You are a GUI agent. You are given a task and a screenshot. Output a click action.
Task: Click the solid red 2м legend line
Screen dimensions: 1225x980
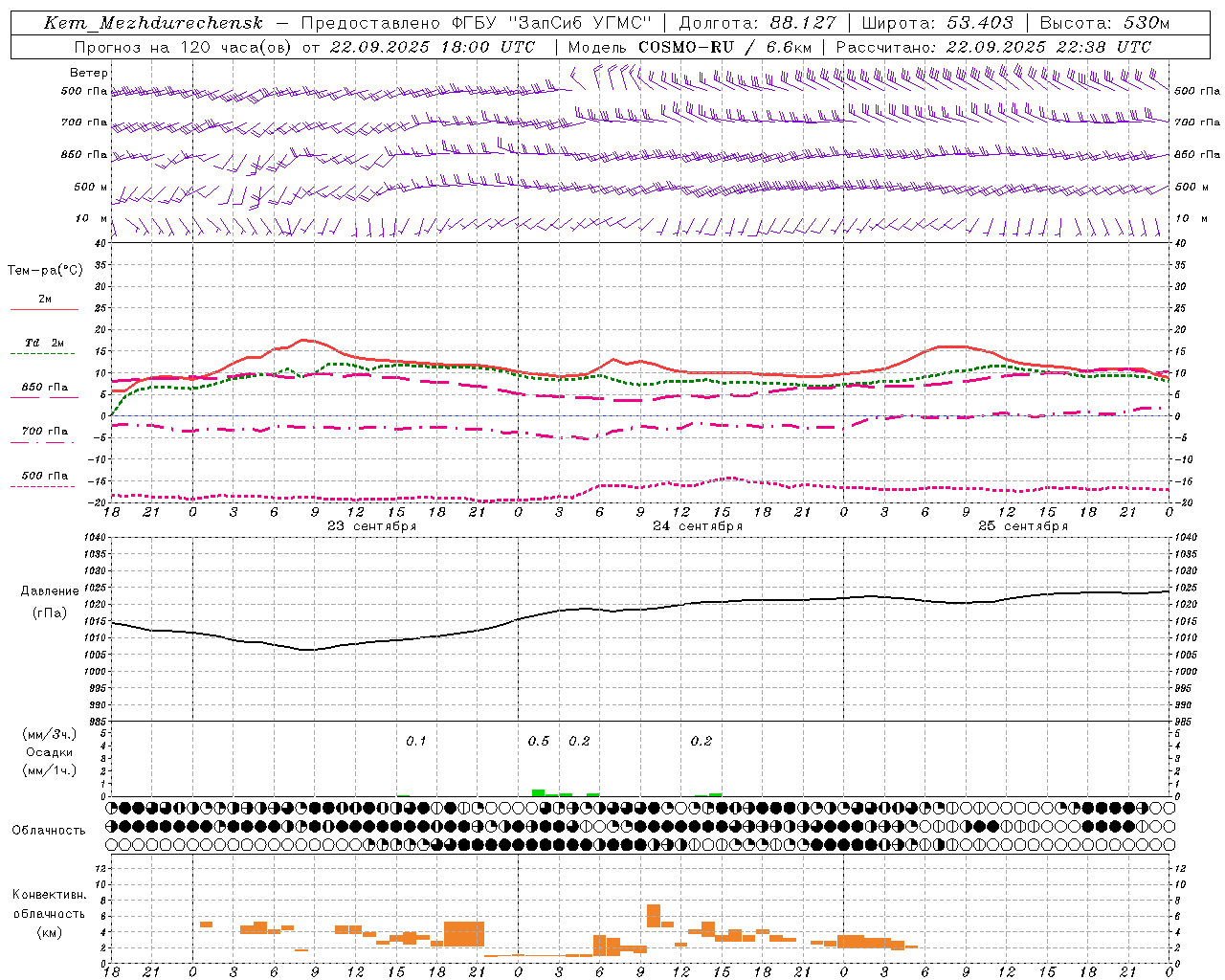click(x=44, y=310)
